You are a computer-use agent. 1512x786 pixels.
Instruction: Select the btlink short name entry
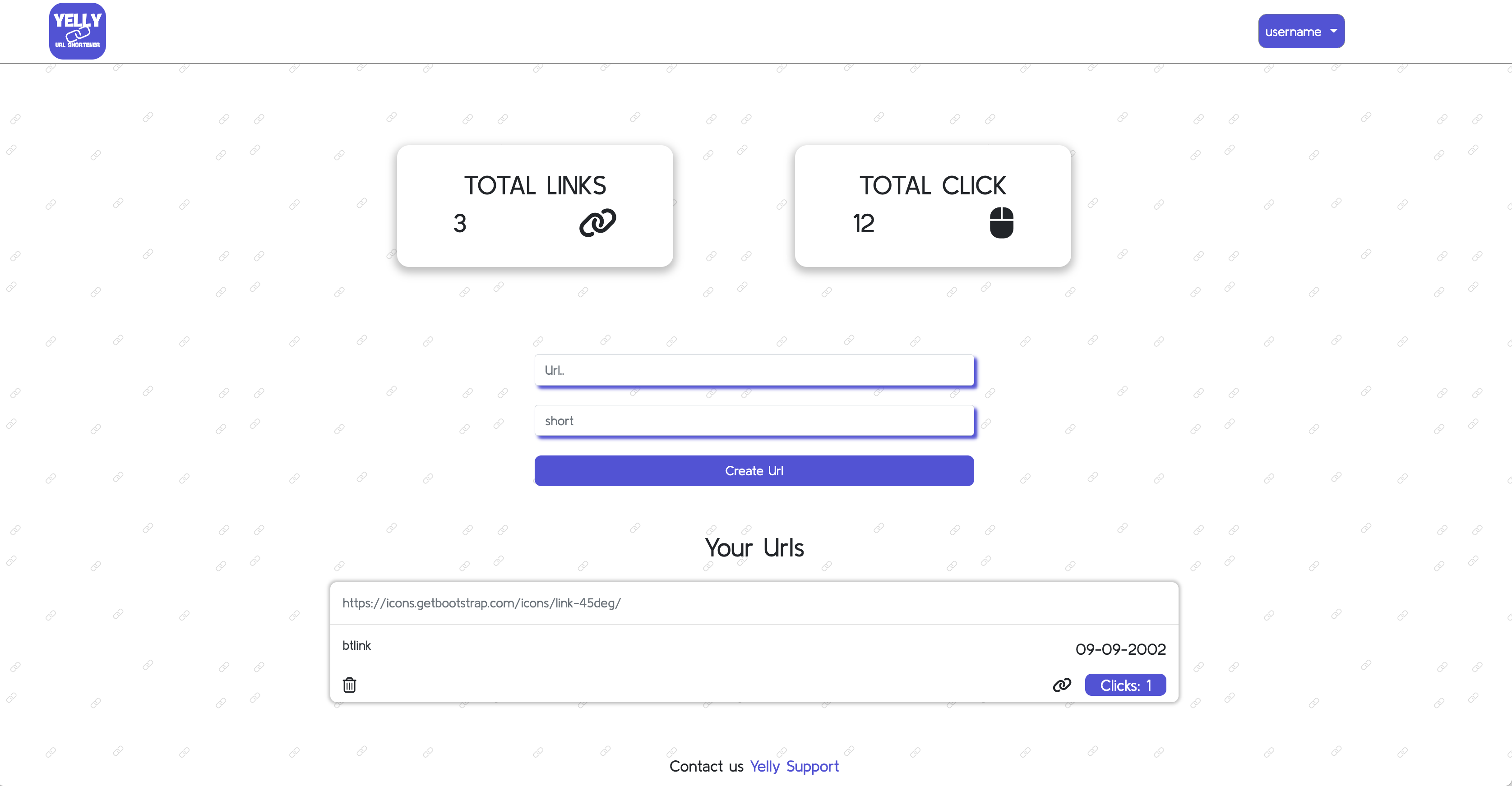356,645
